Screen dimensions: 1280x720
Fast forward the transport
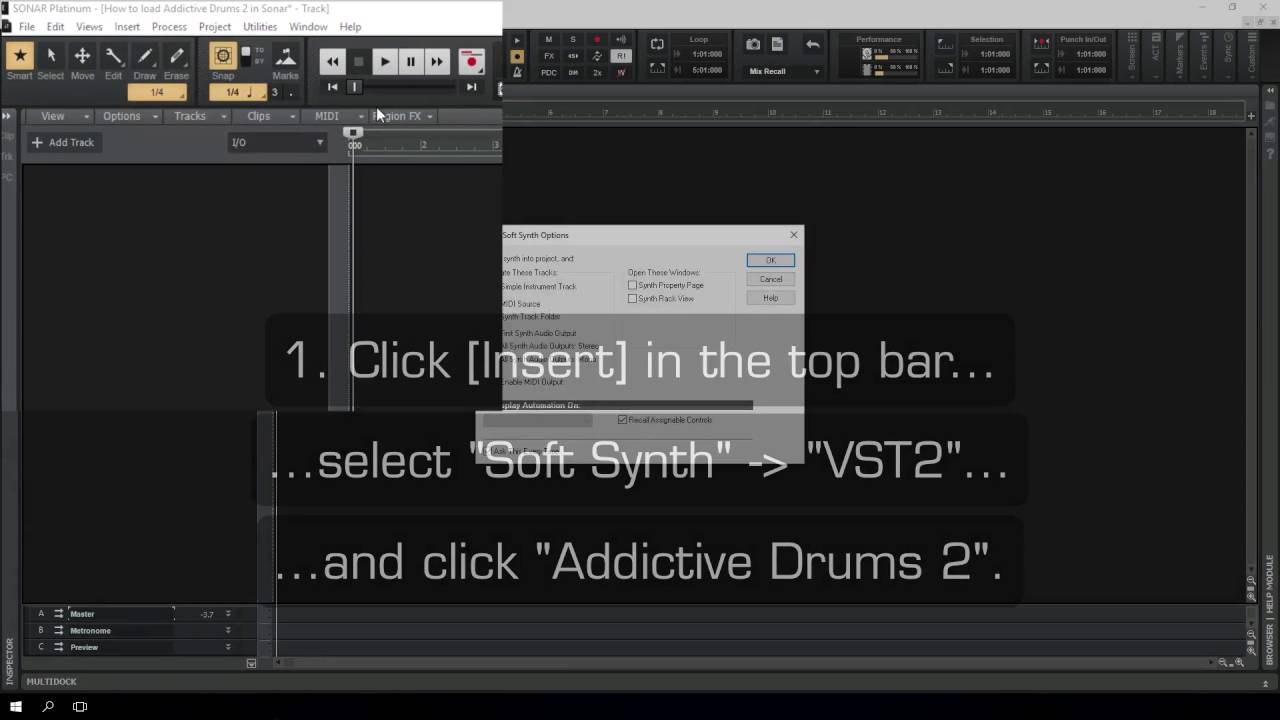(436, 62)
